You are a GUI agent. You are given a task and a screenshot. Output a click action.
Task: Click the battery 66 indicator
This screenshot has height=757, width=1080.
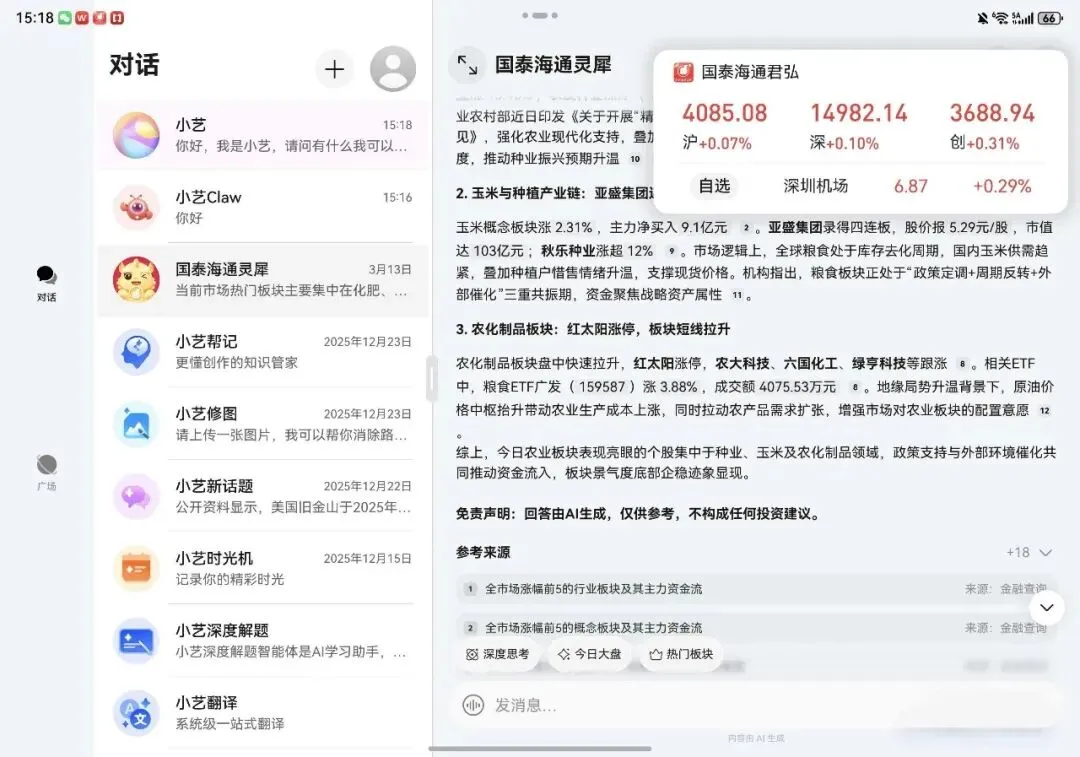(1050, 18)
